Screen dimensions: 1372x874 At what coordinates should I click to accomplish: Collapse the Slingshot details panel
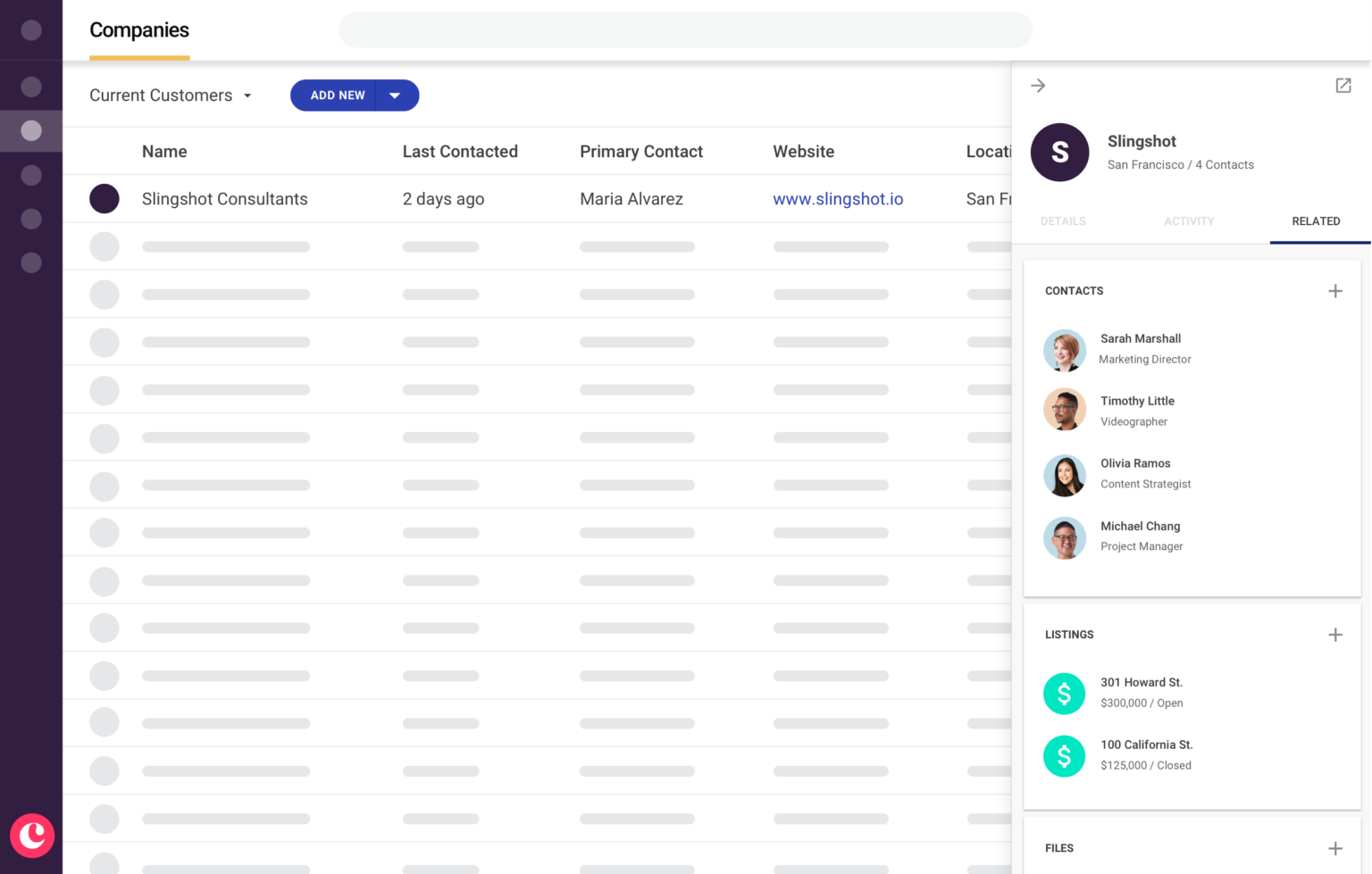(x=1037, y=85)
